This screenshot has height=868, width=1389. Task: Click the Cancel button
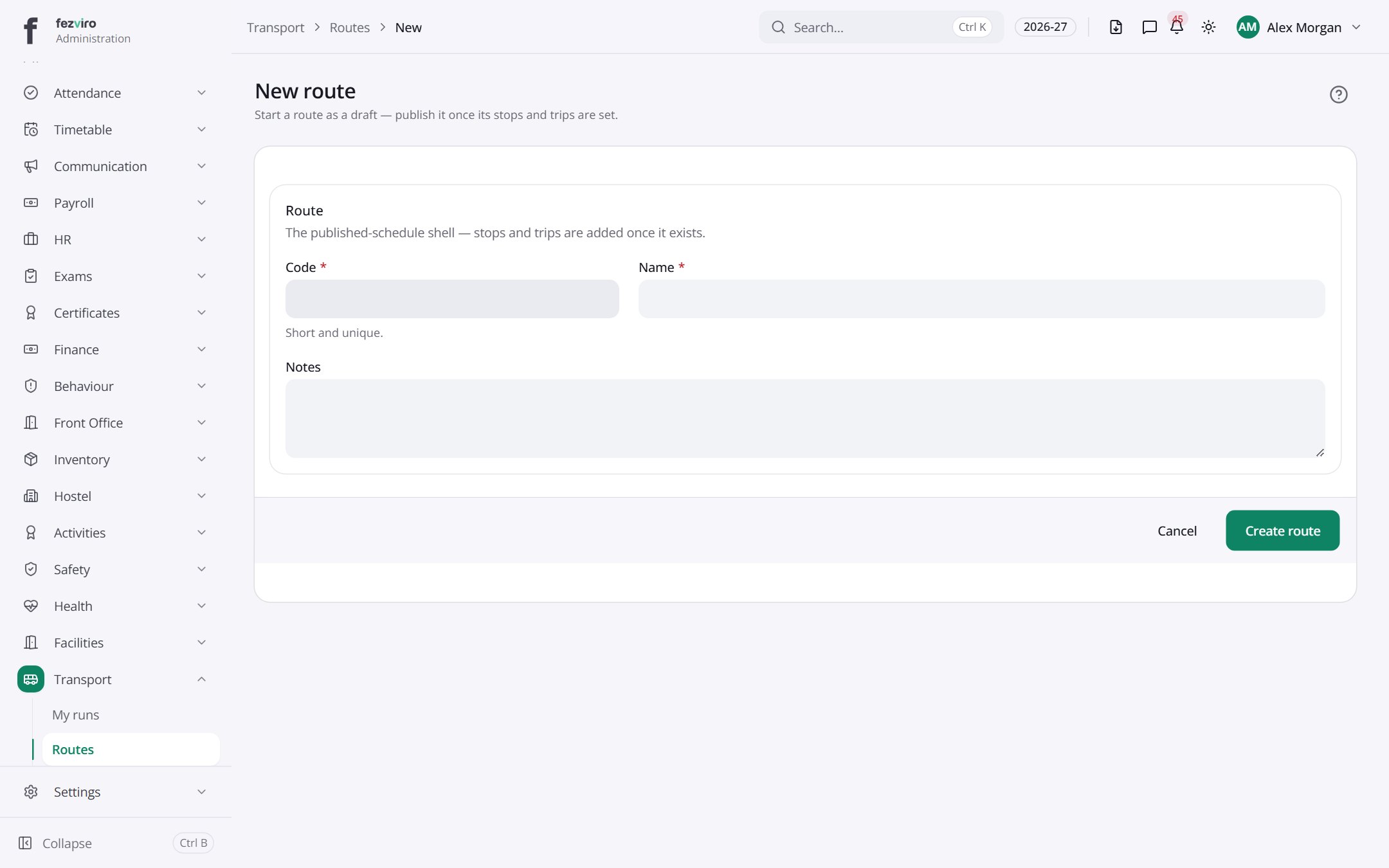click(x=1177, y=530)
